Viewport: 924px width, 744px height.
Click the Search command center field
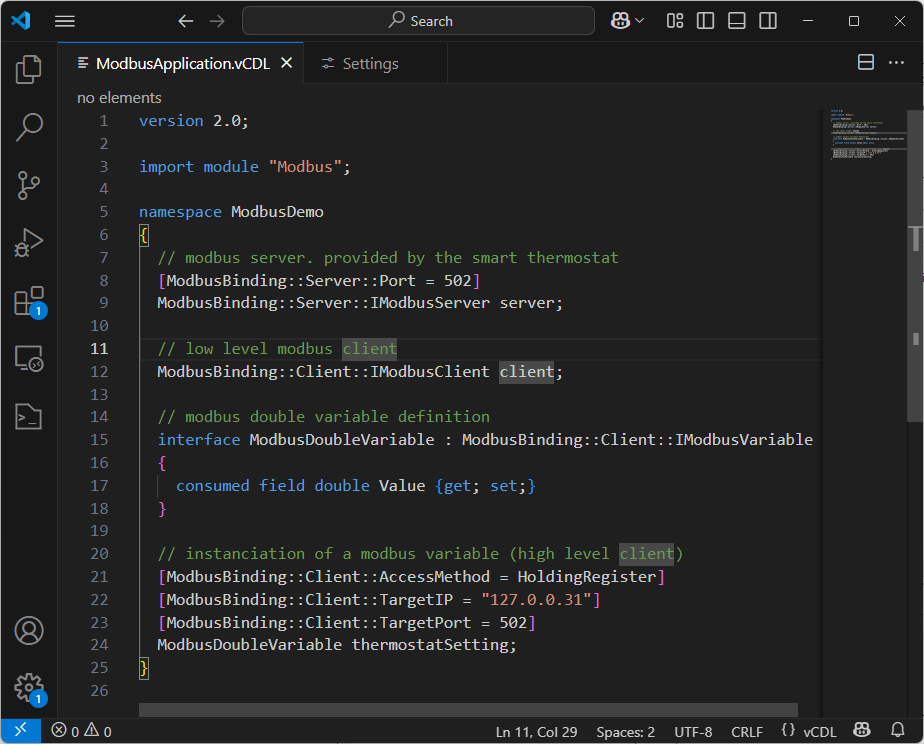coord(418,21)
